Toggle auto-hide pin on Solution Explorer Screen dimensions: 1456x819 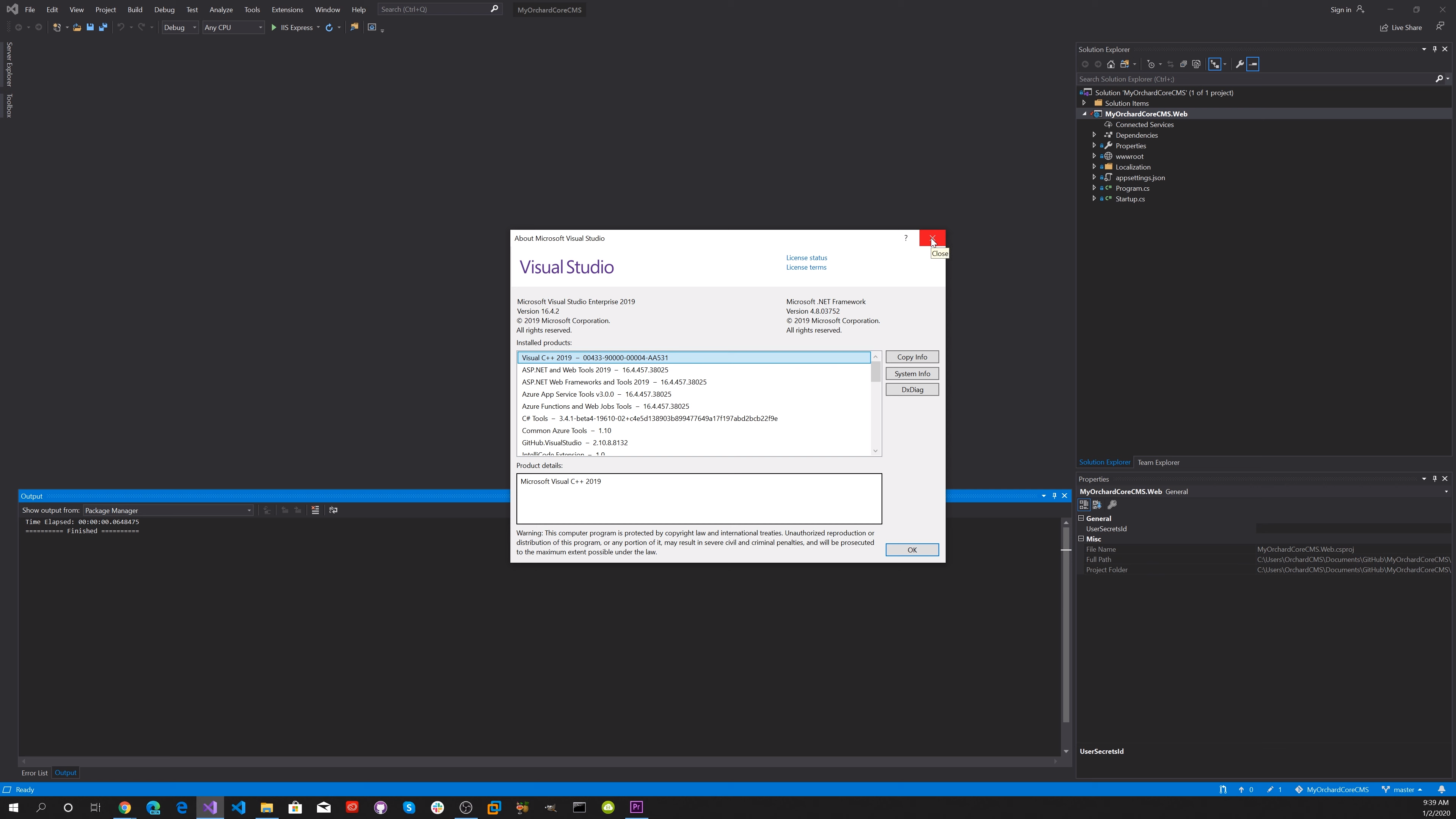pyautogui.click(x=1434, y=49)
